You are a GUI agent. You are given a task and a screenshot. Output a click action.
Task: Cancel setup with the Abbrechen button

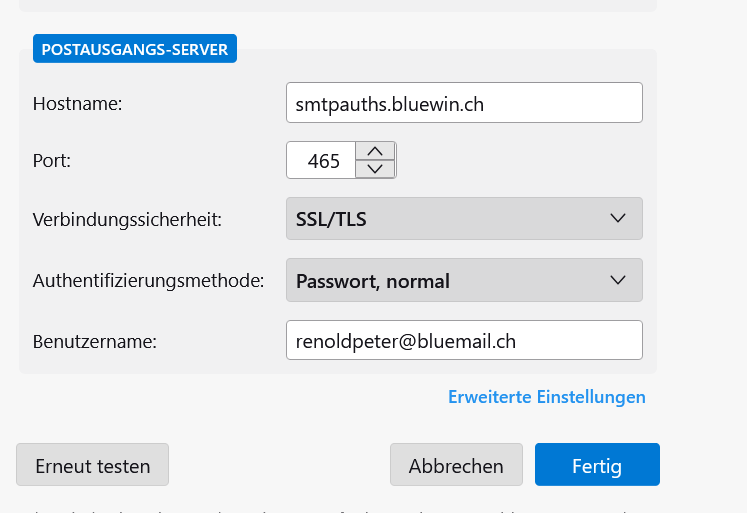point(456,465)
